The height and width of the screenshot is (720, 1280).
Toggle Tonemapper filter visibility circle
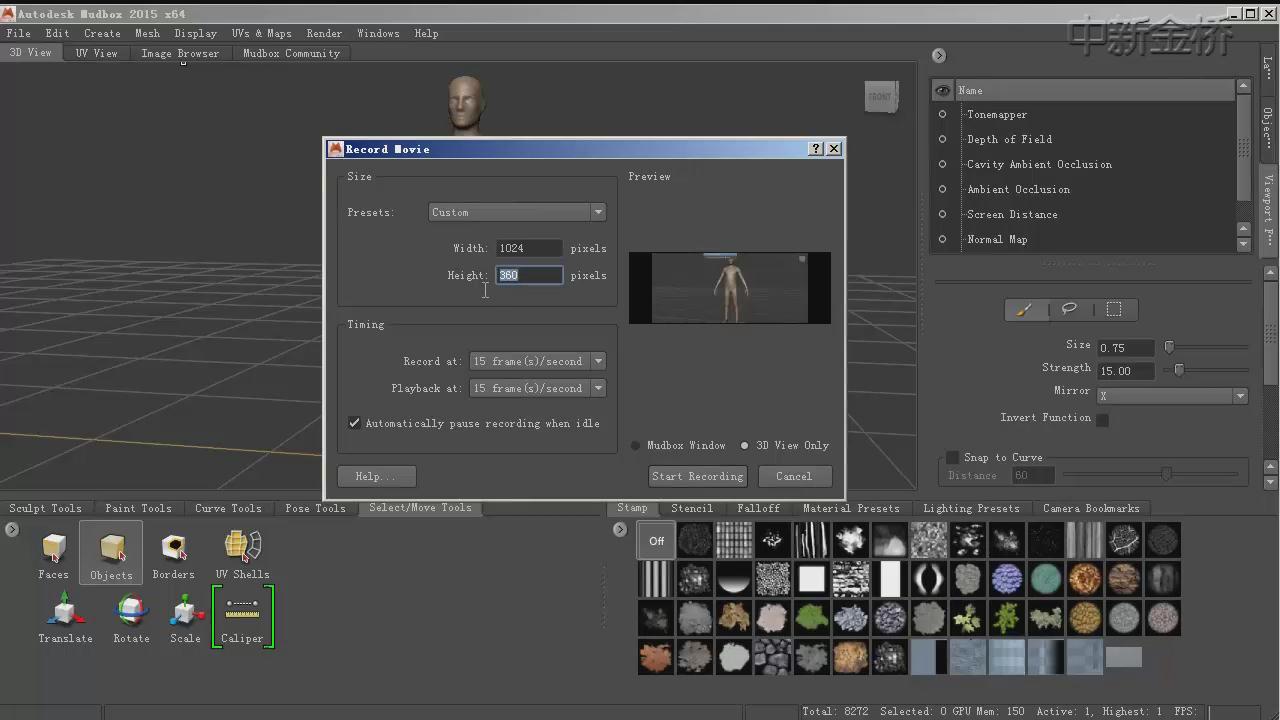[942, 114]
